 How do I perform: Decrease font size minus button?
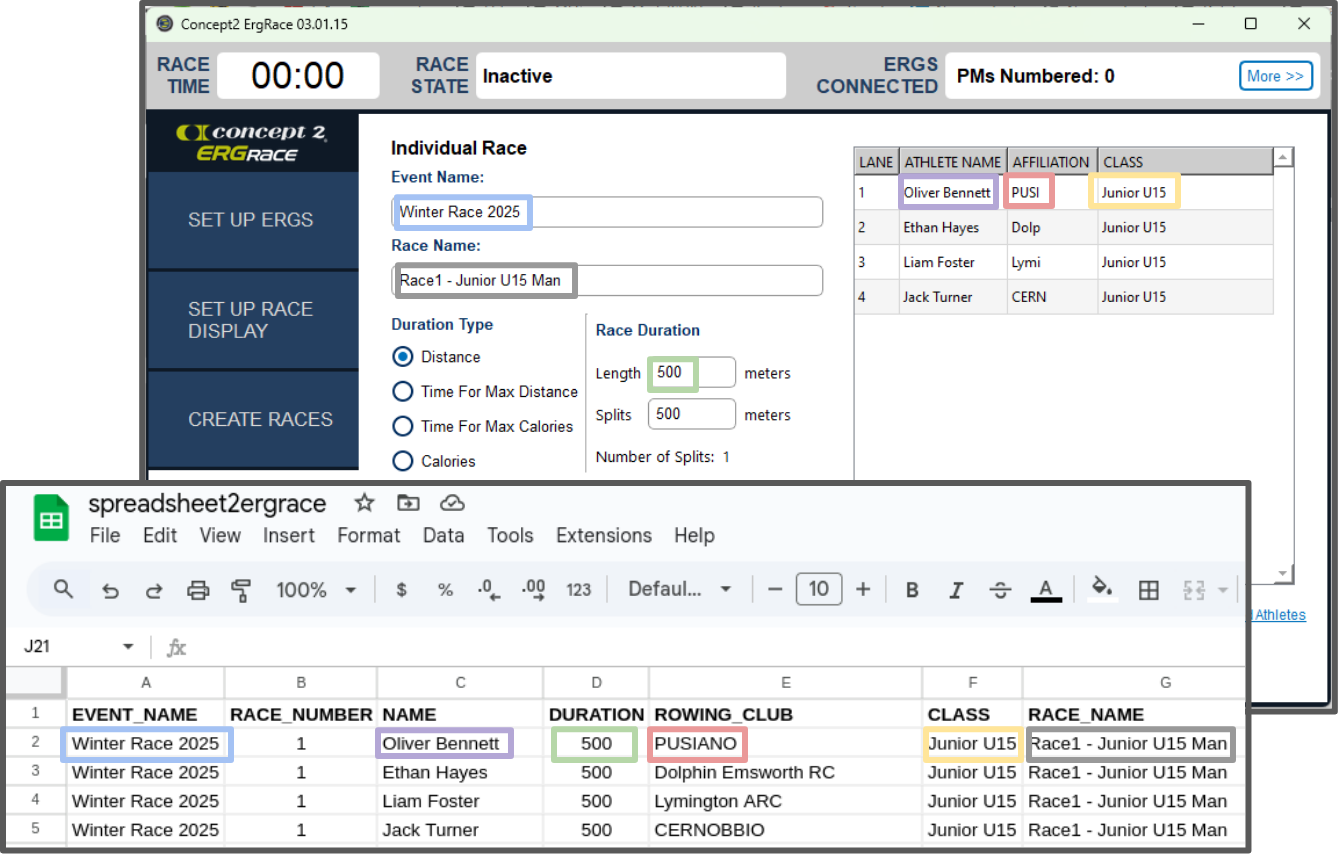pos(774,589)
